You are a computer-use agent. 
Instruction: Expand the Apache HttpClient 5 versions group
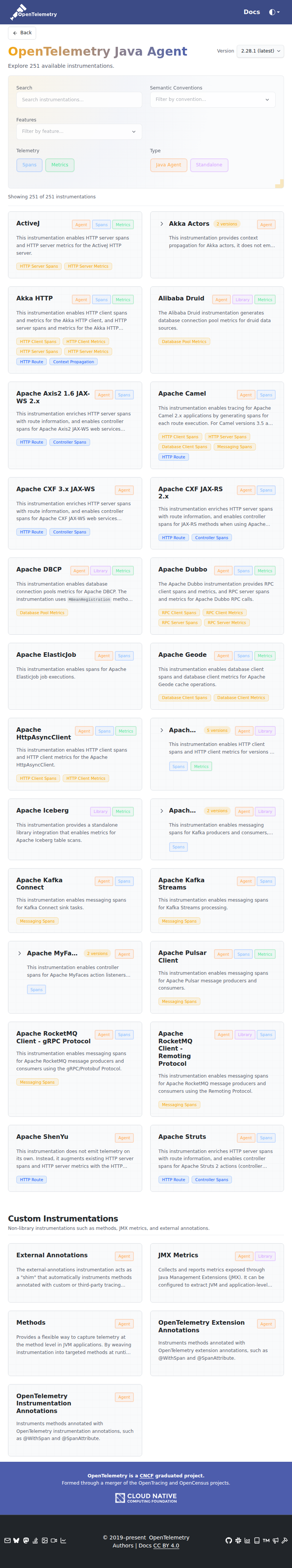tap(161, 730)
